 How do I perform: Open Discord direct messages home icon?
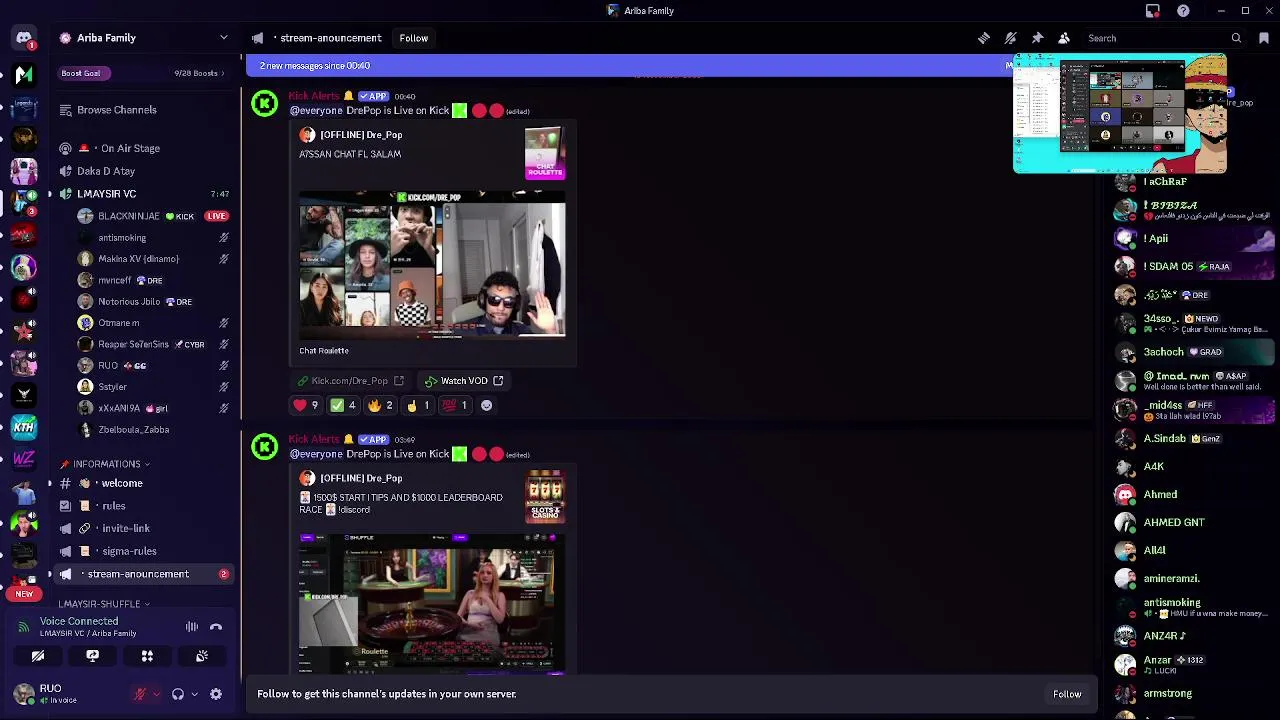pos(24,38)
